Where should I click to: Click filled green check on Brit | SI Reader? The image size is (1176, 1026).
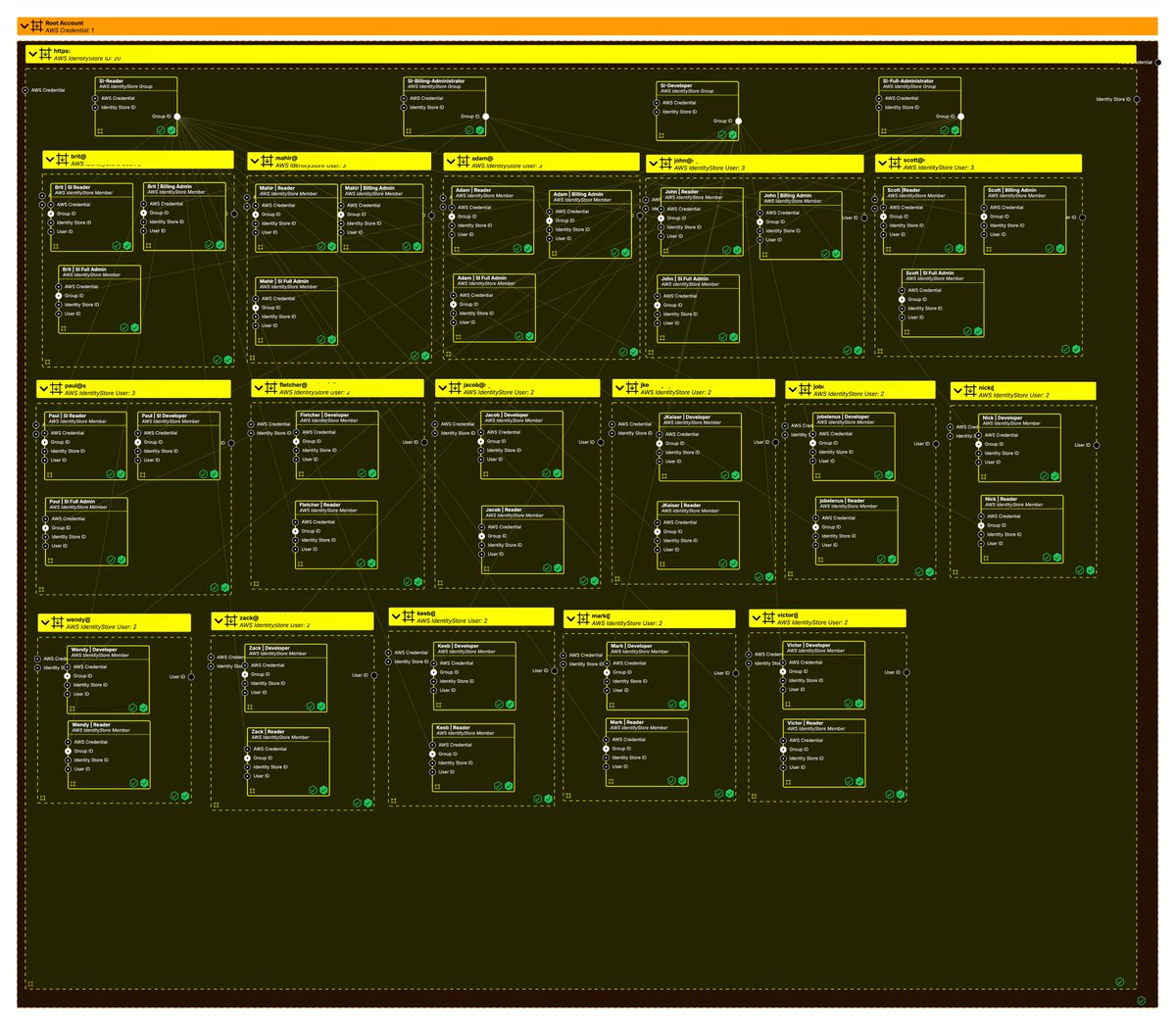pyautogui.click(x=126, y=244)
